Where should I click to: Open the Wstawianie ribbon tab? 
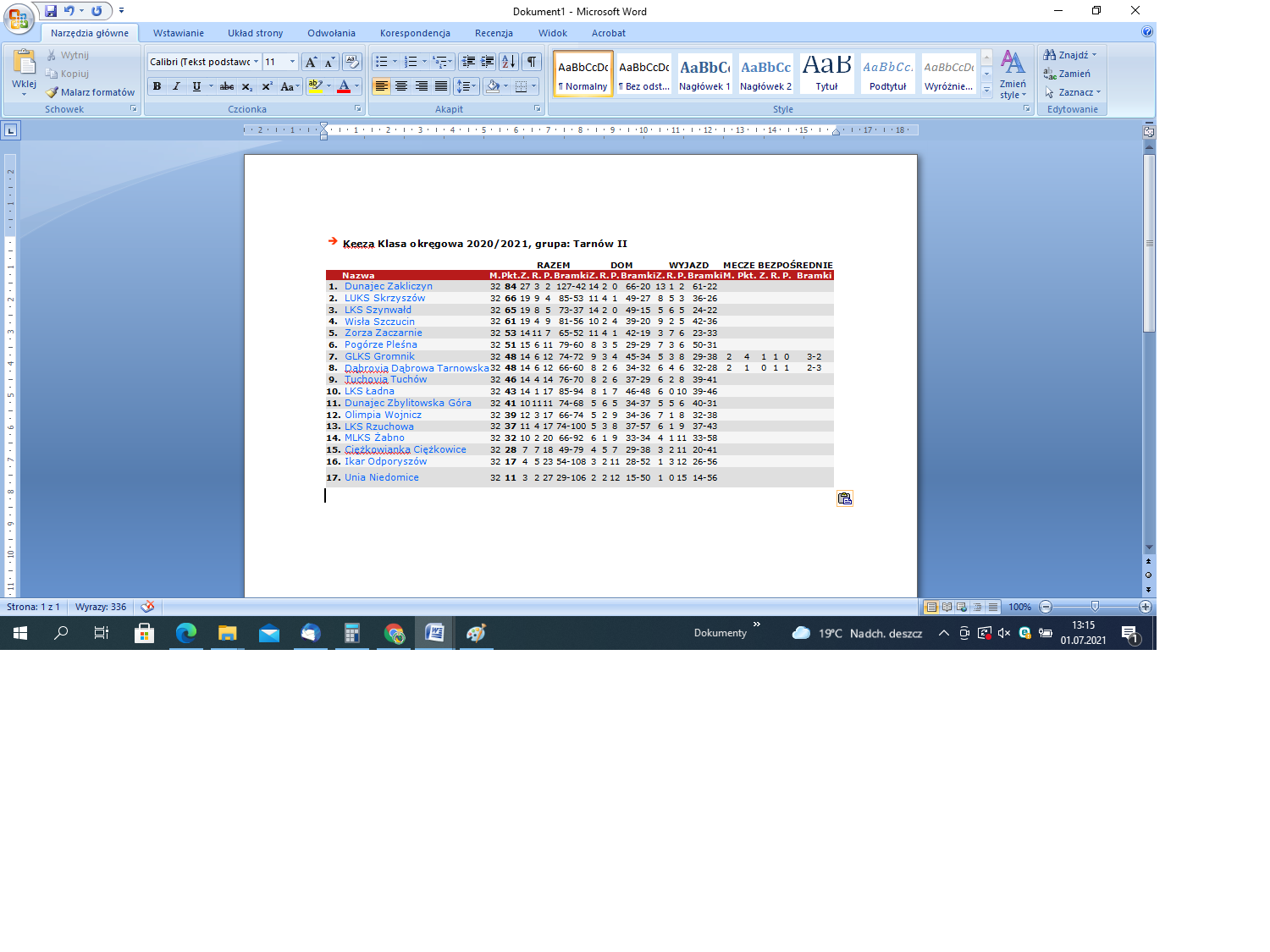[178, 33]
